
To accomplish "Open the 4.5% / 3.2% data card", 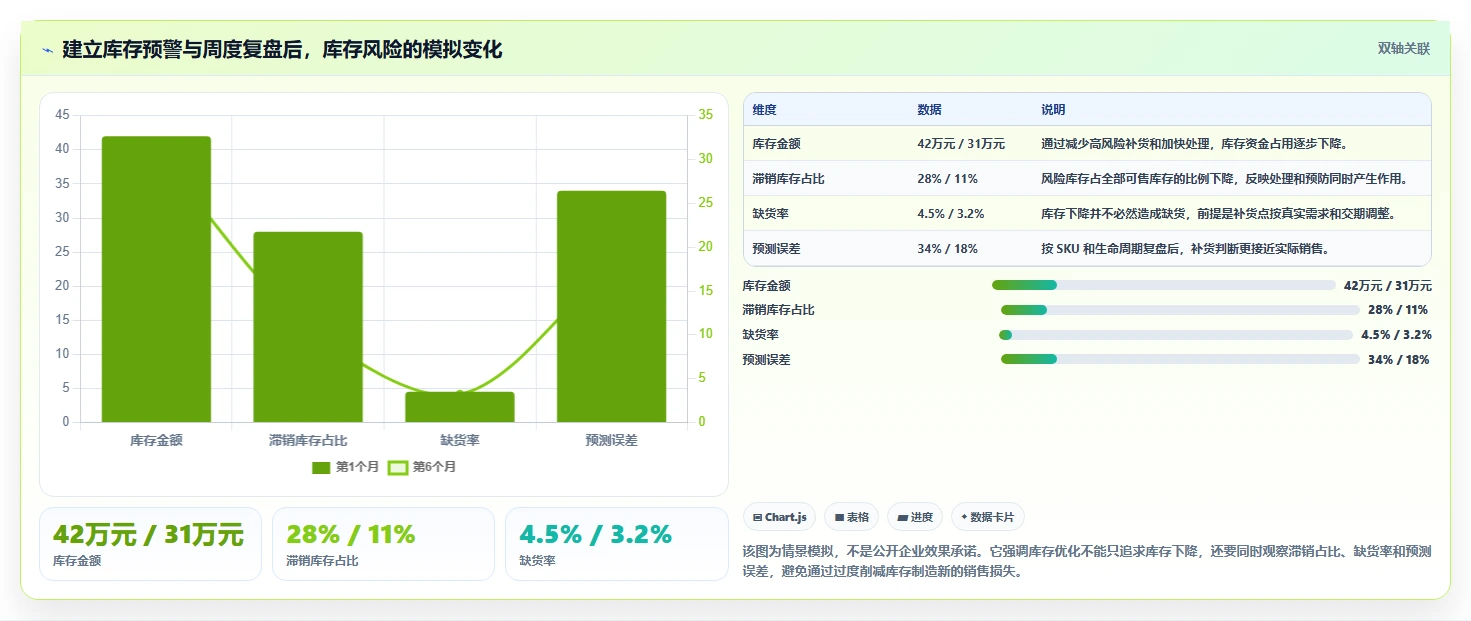I will [x=617, y=544].
